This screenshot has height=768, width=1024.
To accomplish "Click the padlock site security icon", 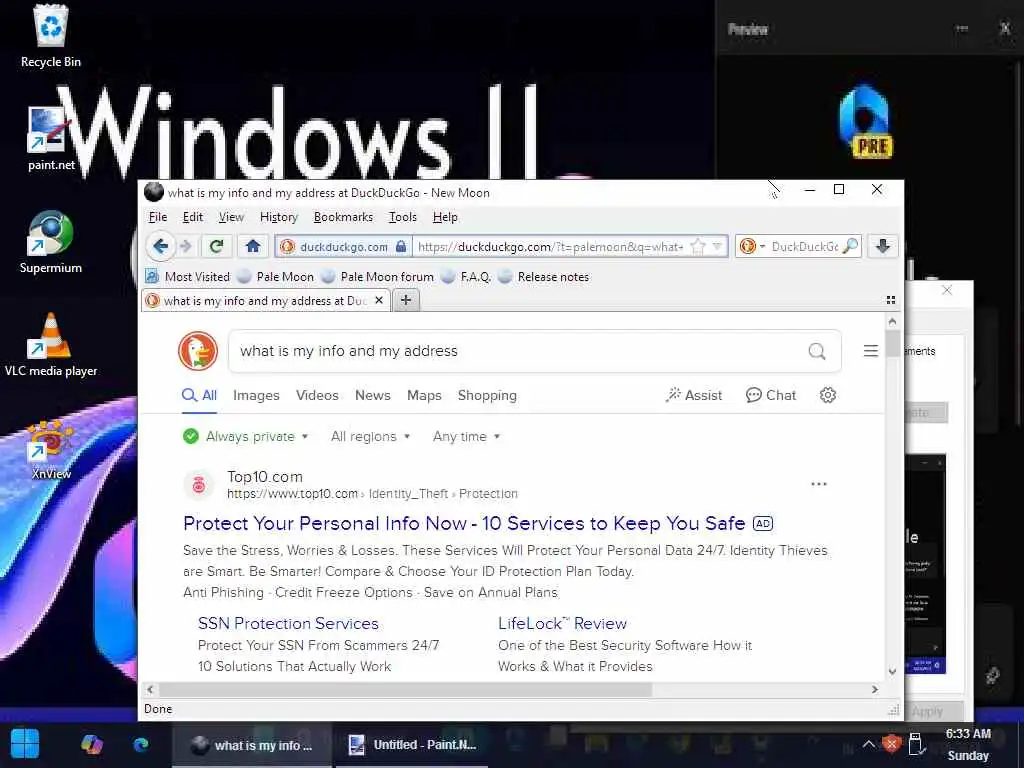I will (401, 246).
